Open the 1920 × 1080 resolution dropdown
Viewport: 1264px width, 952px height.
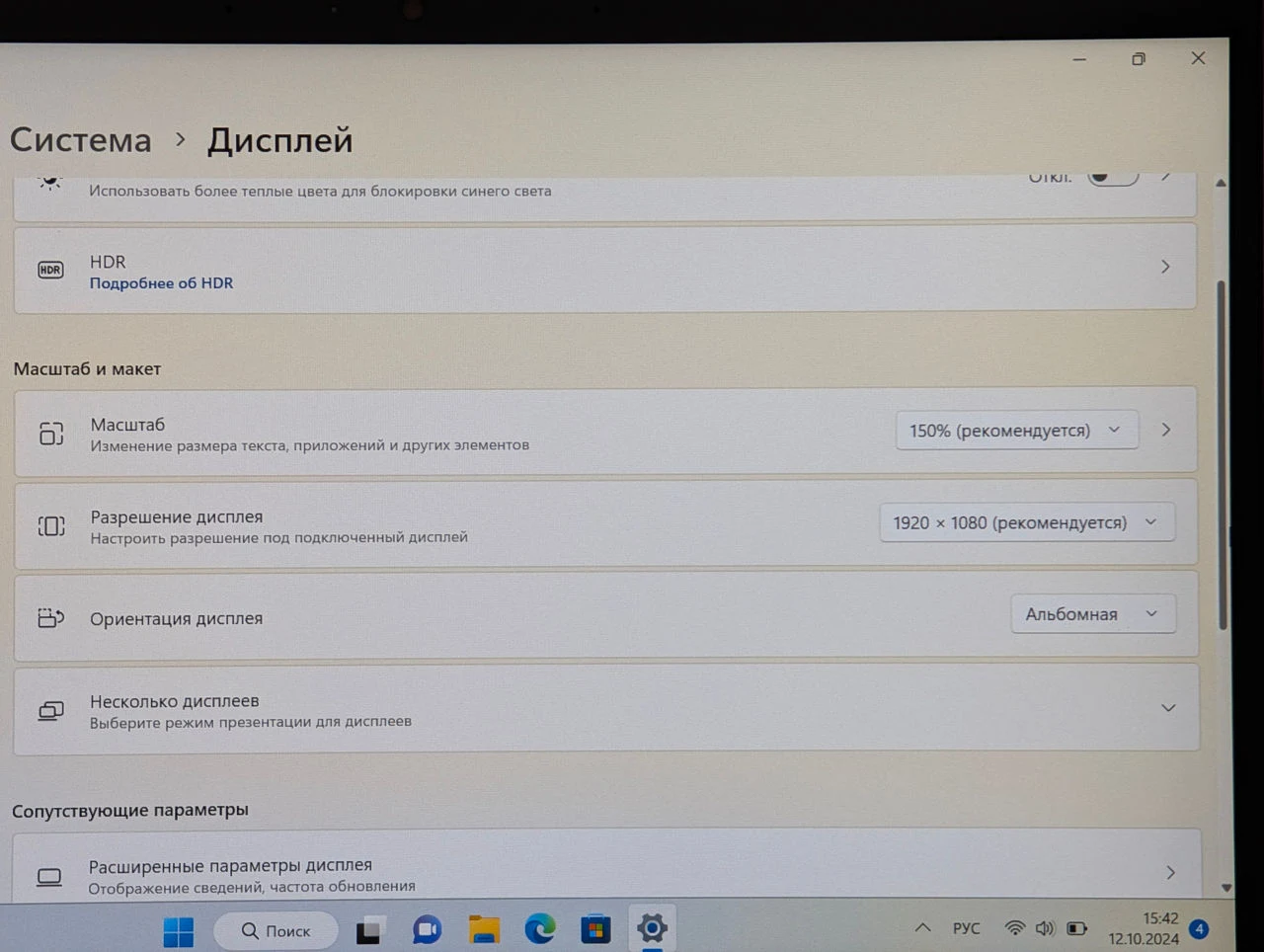pyautogui.click(x=1027, y=522)
